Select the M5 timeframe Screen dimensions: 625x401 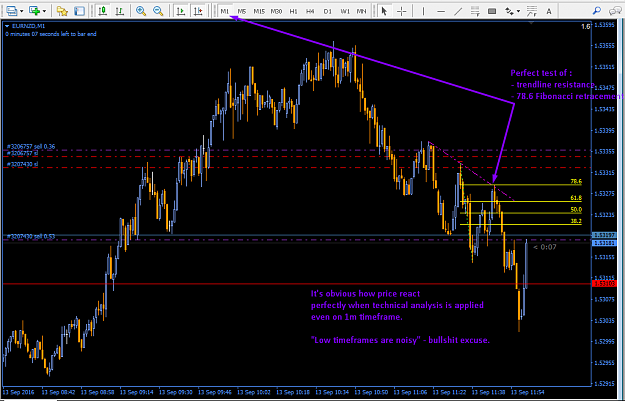coord(242,11)
